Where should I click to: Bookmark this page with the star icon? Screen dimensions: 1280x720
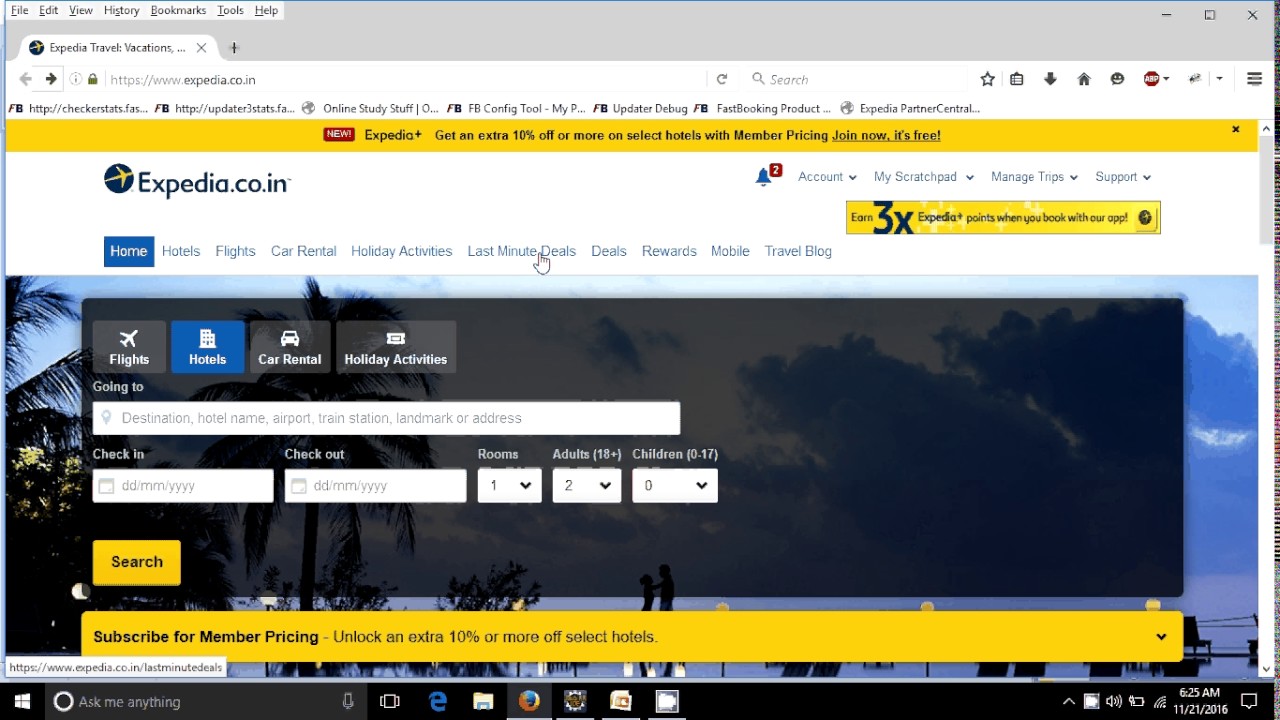pyautogui.click(x=987, y=79)
